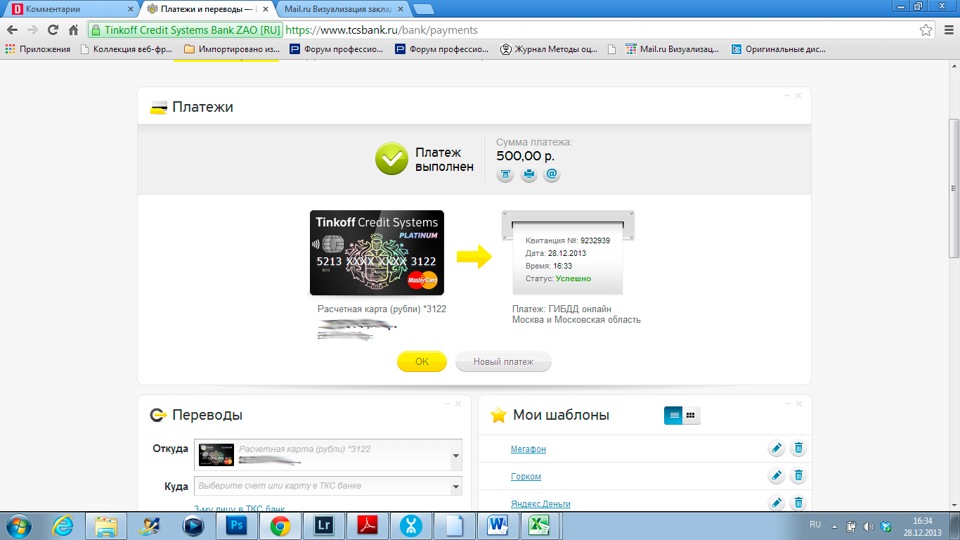960x540 pixels.
Task: Open Adobe Acrobat from taskbar
Action: (367, 526)
